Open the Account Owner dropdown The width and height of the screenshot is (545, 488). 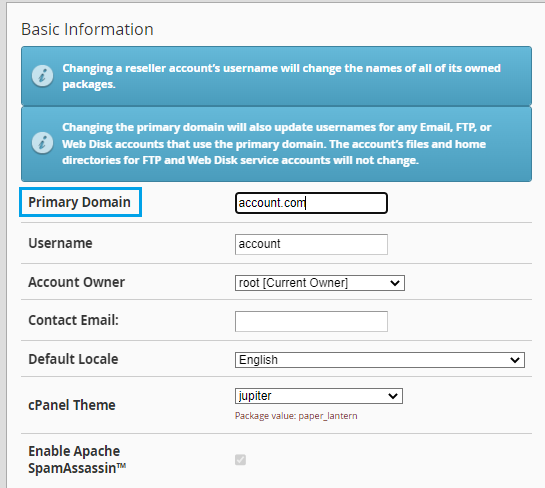pyautogui.click(x=320, y=283)
